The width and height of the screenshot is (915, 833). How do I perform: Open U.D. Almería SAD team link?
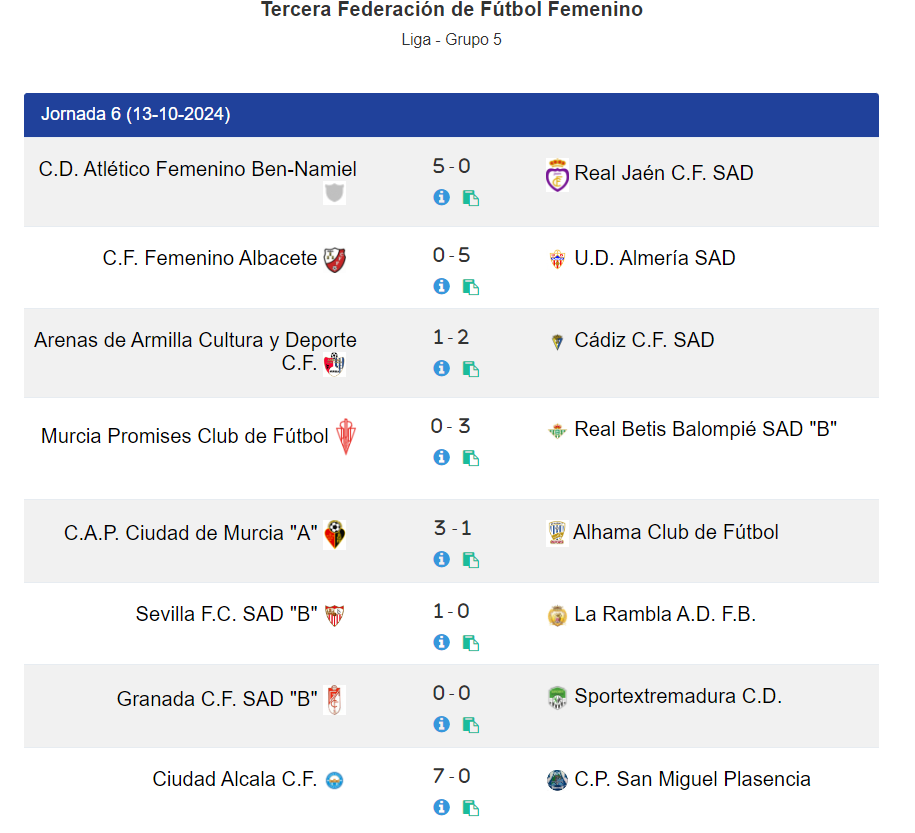click(654, 258)
